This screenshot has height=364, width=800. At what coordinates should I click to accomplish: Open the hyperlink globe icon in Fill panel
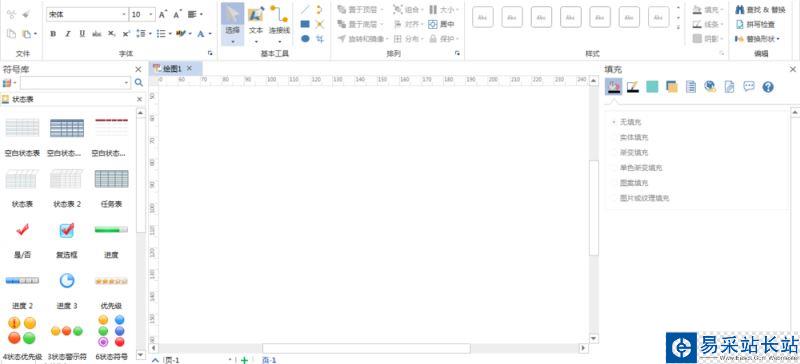710,87
